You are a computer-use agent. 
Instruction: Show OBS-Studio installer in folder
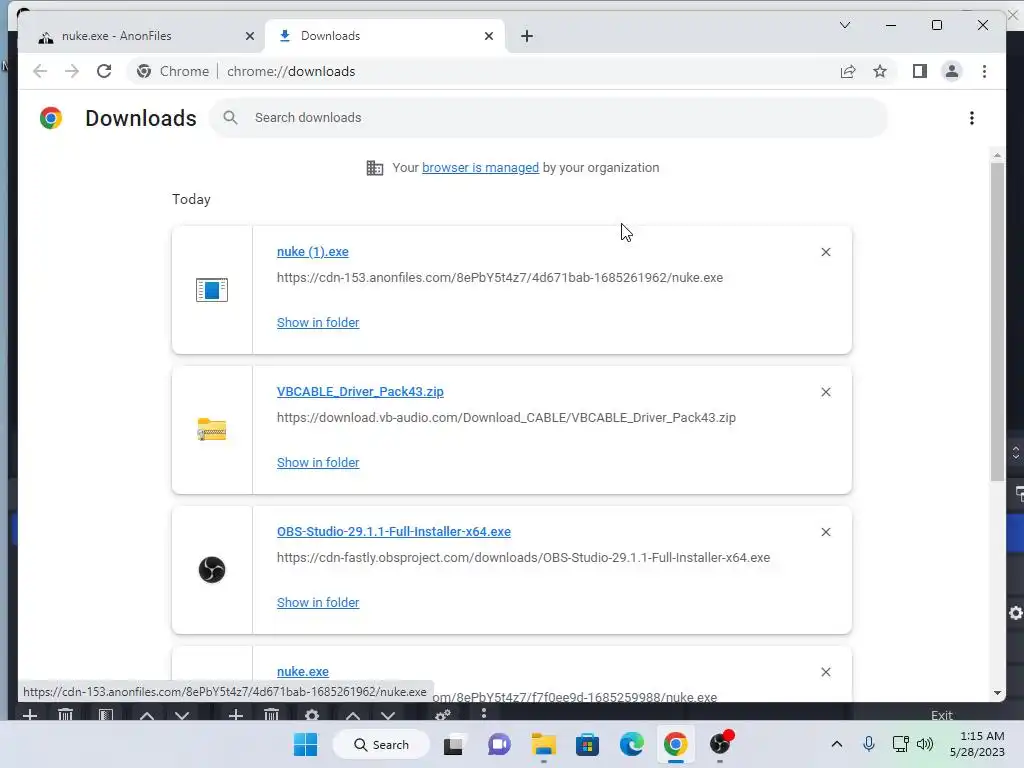point(318,603)
